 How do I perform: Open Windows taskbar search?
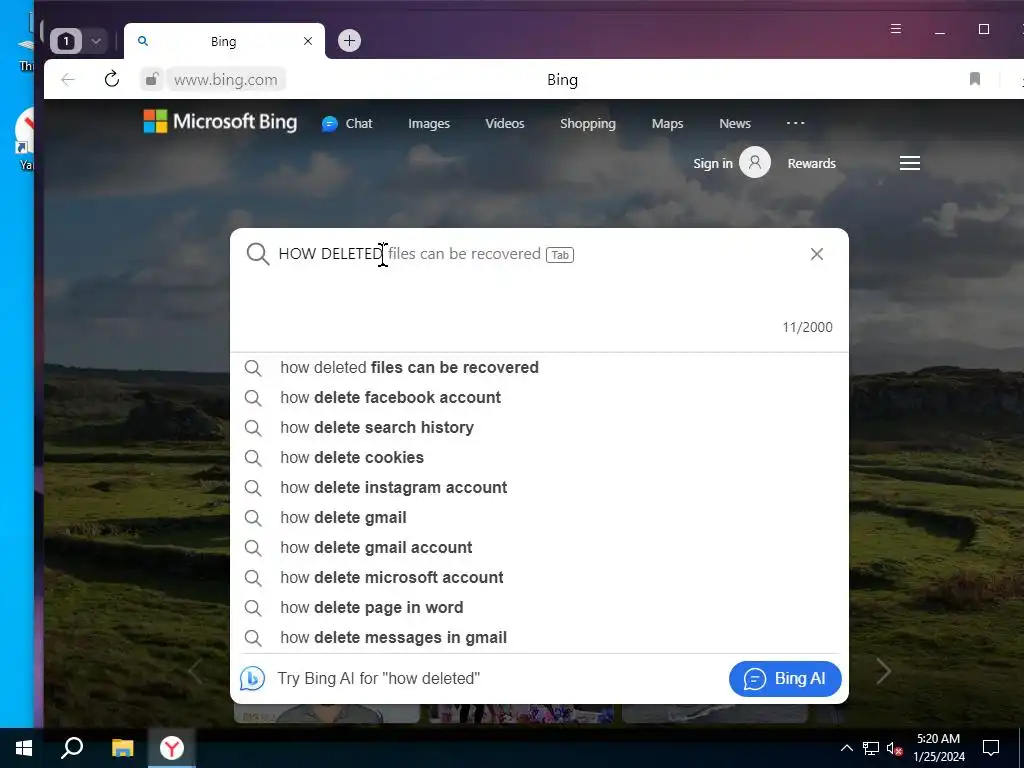coord(72,748)
